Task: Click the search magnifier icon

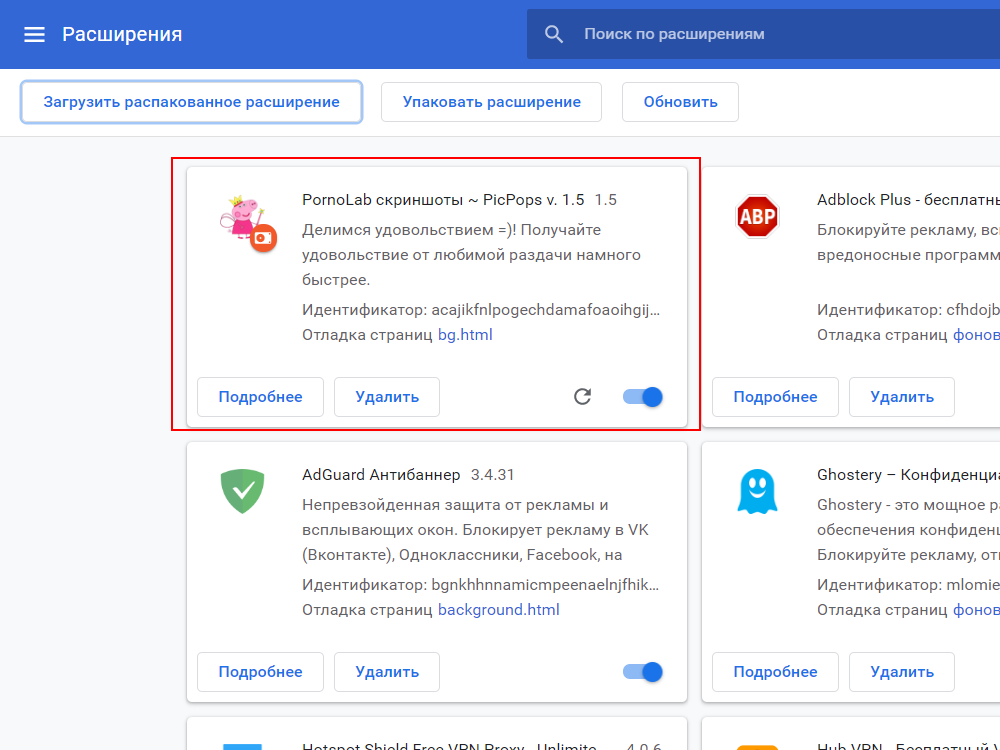Action: [554, 34]
